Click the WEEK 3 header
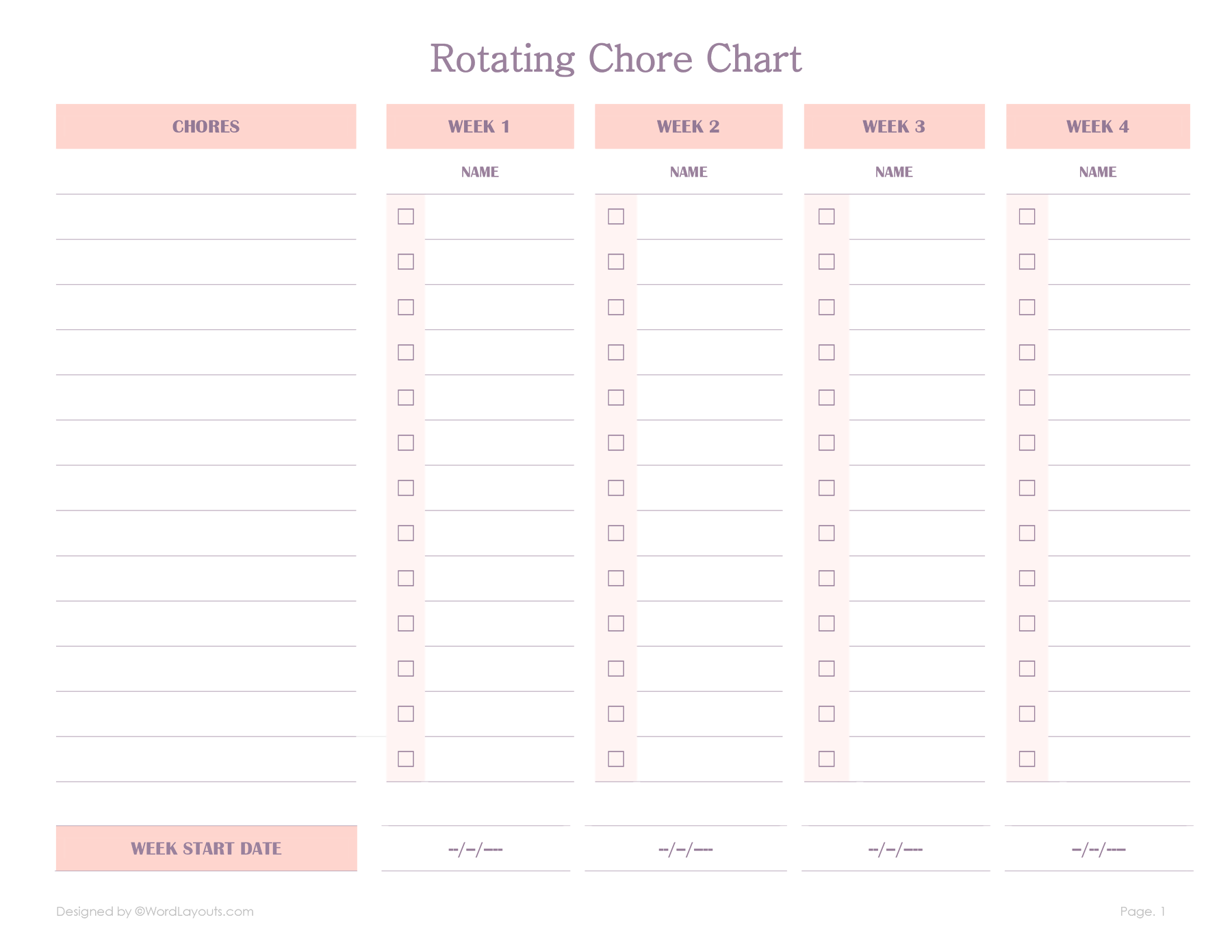This screenshot has width=1232, height=952. [x=894, y=127]
